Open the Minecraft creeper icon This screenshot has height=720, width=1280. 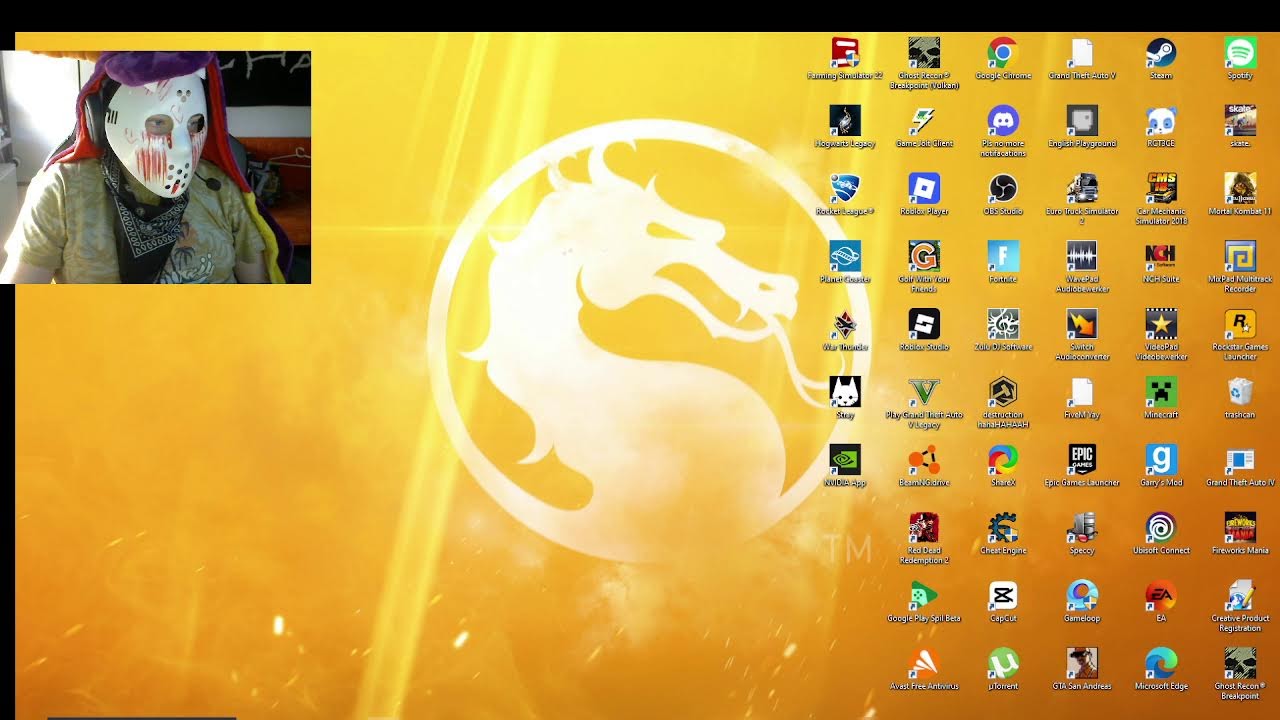1161,392
